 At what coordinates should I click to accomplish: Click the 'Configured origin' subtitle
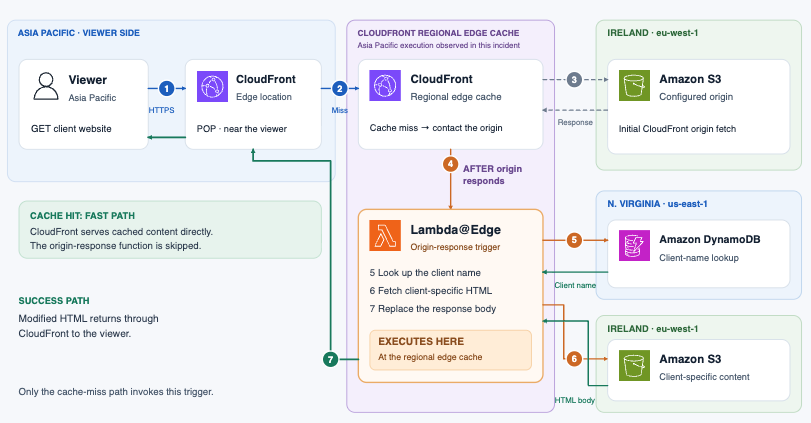(696, 97)
